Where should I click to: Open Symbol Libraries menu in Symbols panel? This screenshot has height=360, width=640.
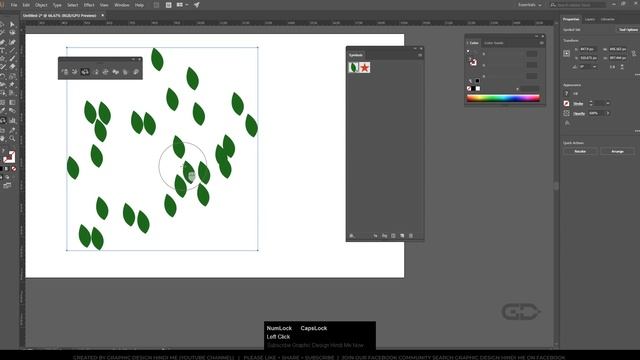coord(352,236)
